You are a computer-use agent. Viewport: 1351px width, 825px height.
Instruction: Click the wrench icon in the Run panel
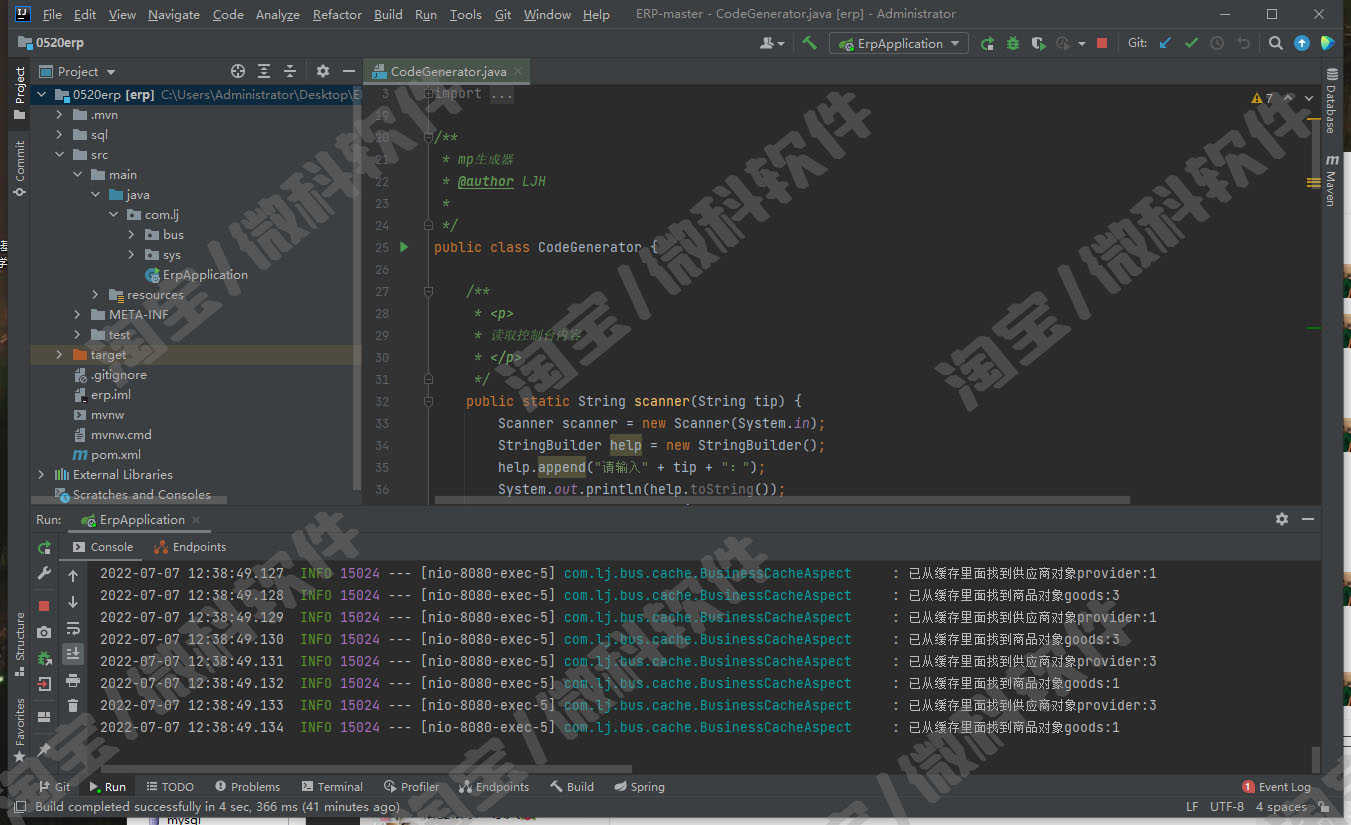pos(44,573)
